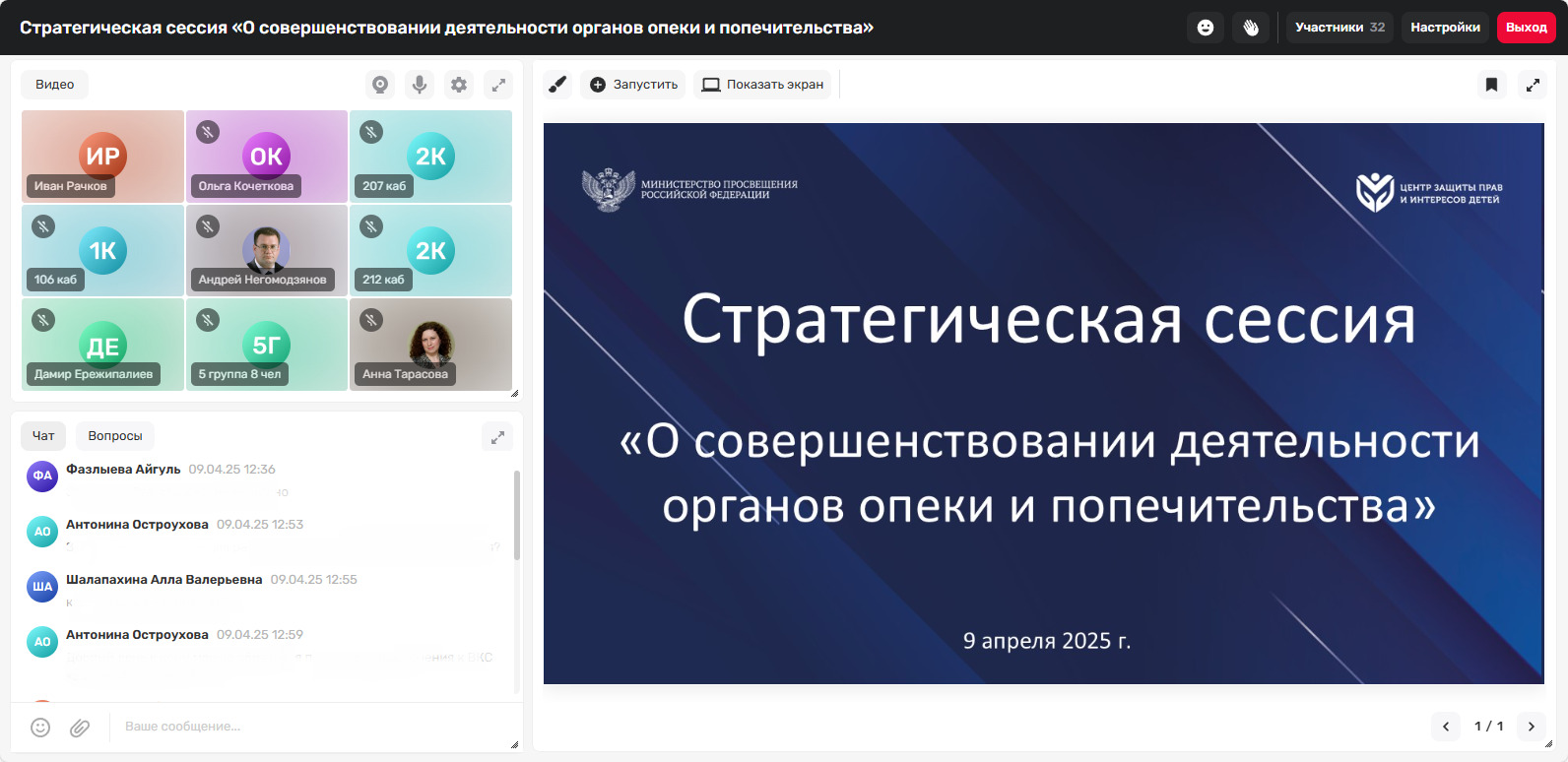Viewport: 1568px width, 762px height.
Task: Expand the Video panel to fullscreen
Action: click(498, 85)
